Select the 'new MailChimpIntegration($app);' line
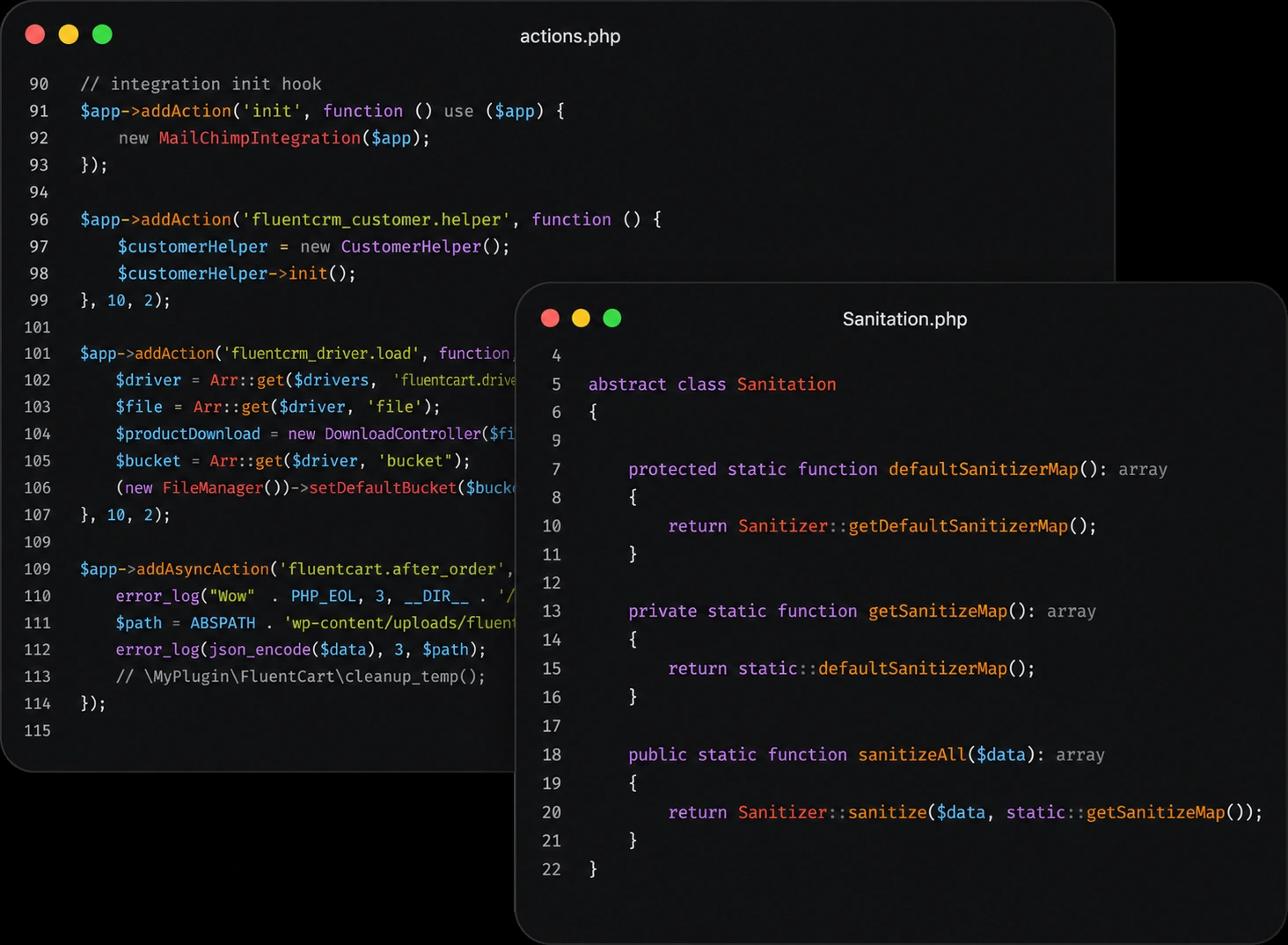 274,138
